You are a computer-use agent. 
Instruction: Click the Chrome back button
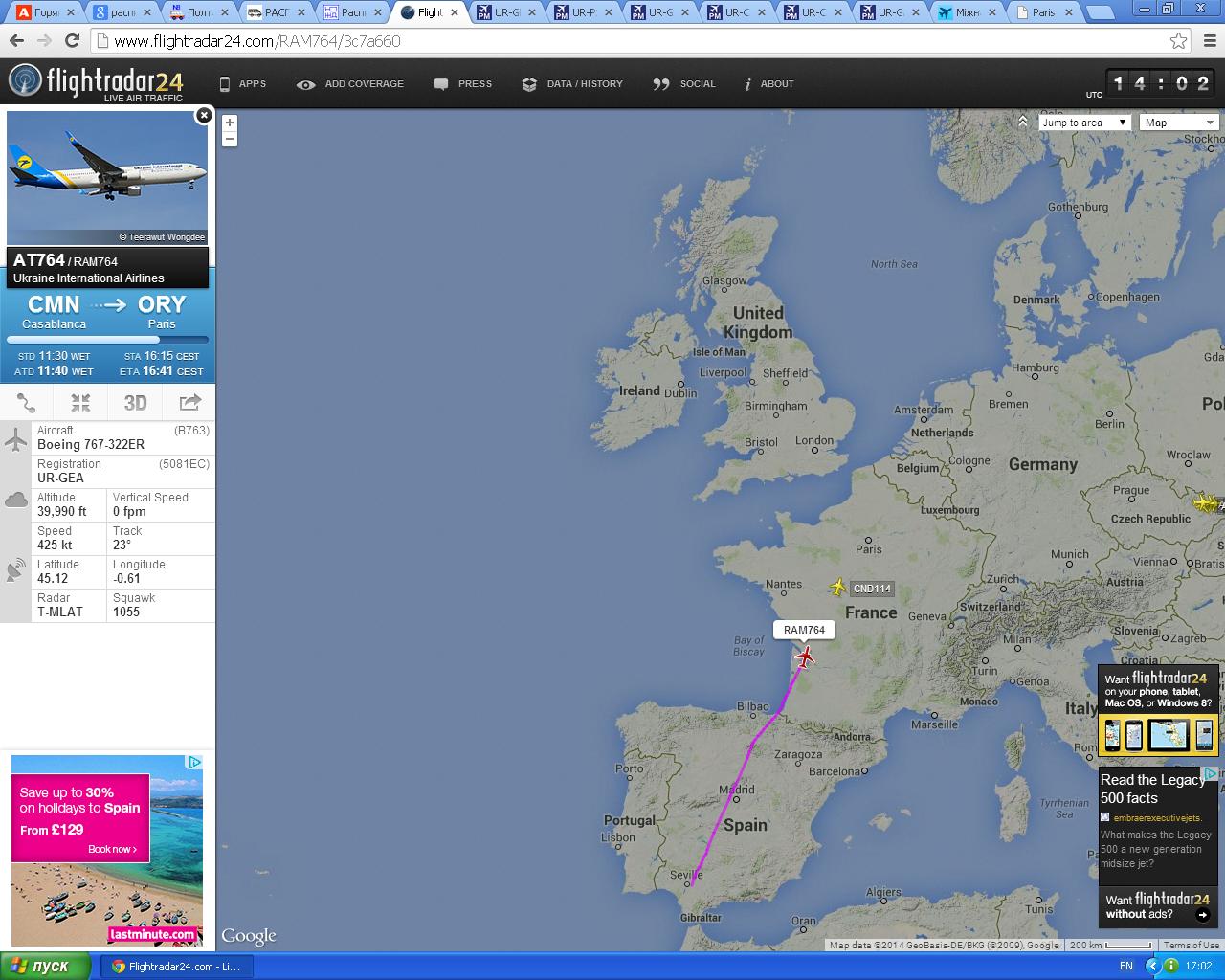tap(16, 41)
